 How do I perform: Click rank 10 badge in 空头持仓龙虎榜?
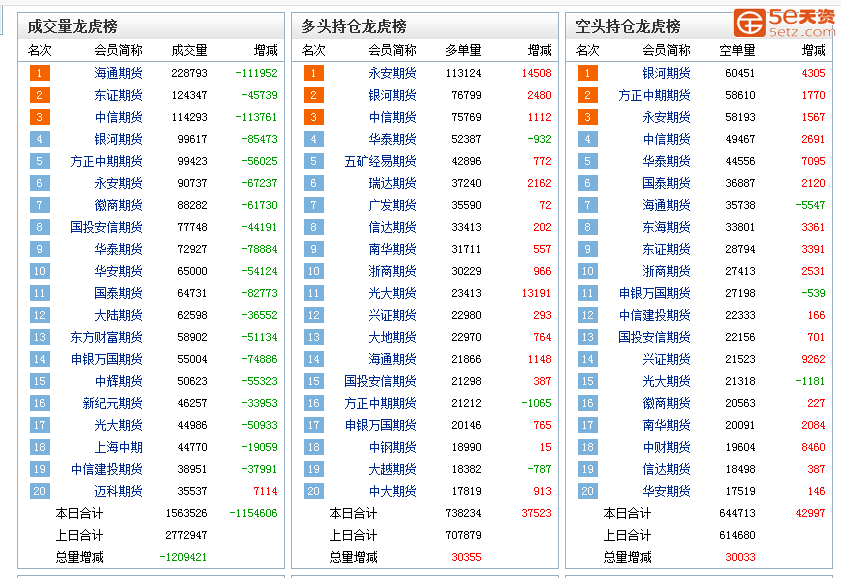coord(588,271)
